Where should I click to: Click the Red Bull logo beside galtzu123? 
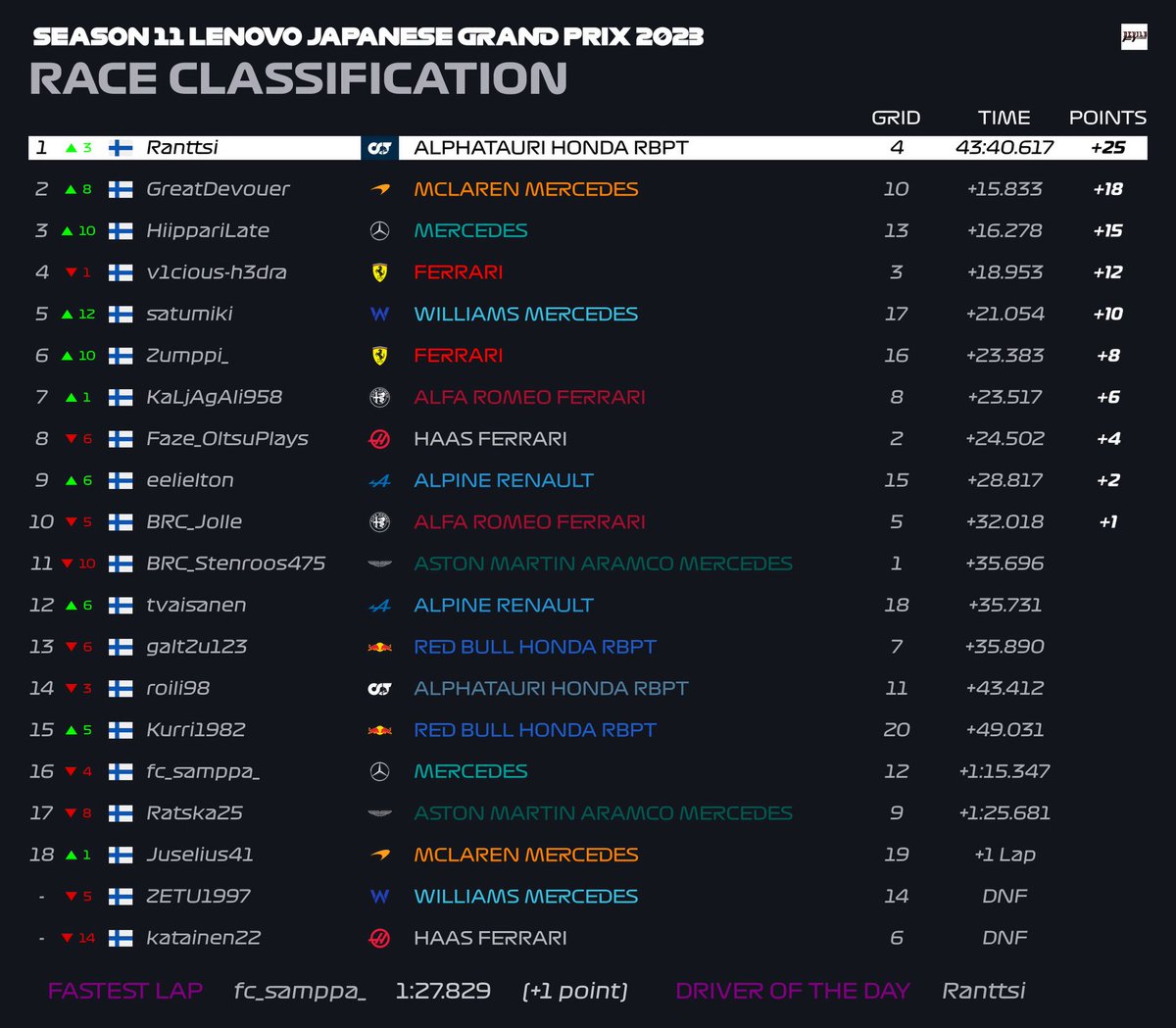pos(379,647)
